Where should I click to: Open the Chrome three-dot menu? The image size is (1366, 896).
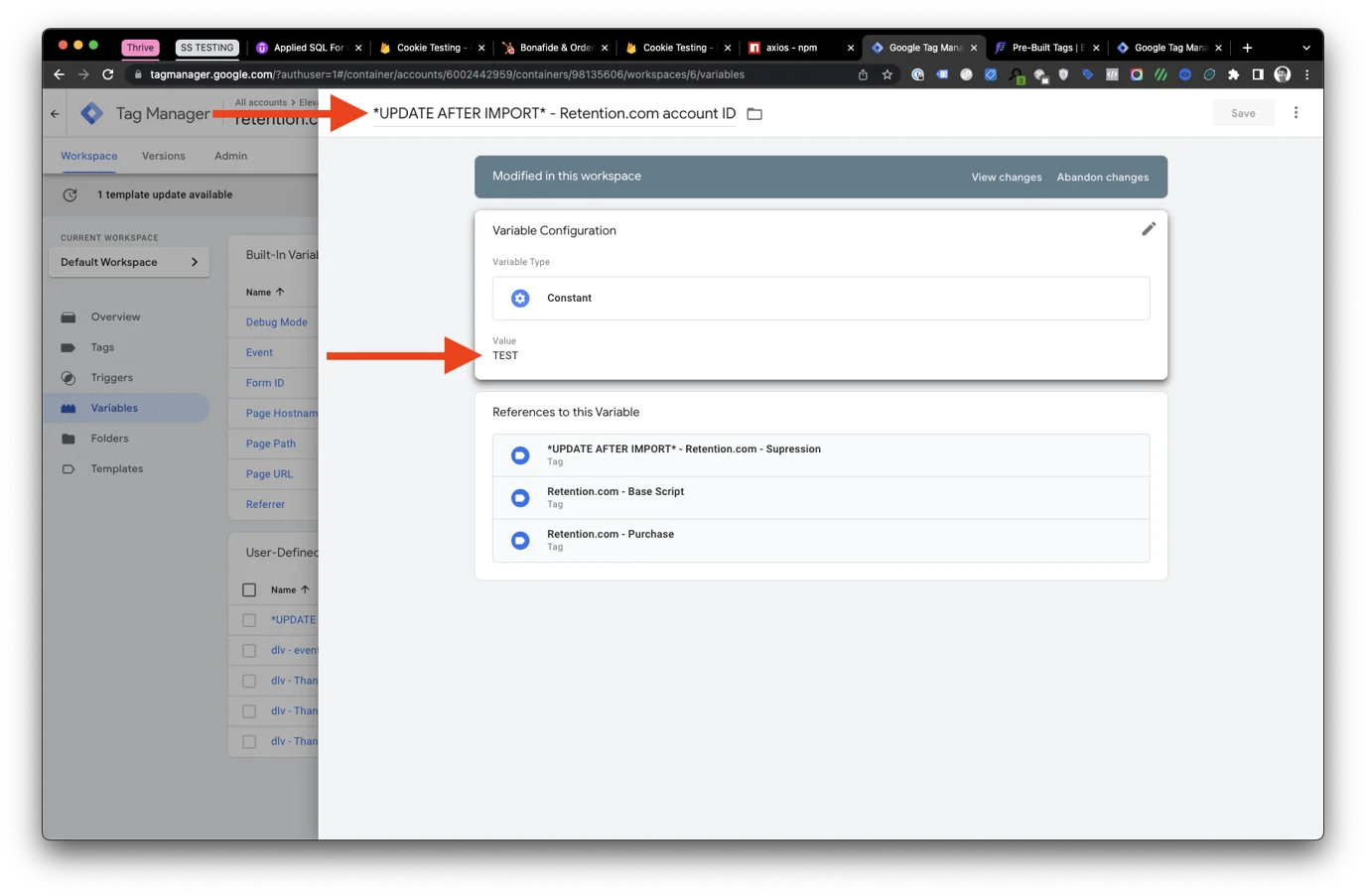[x=1306, y=74]
